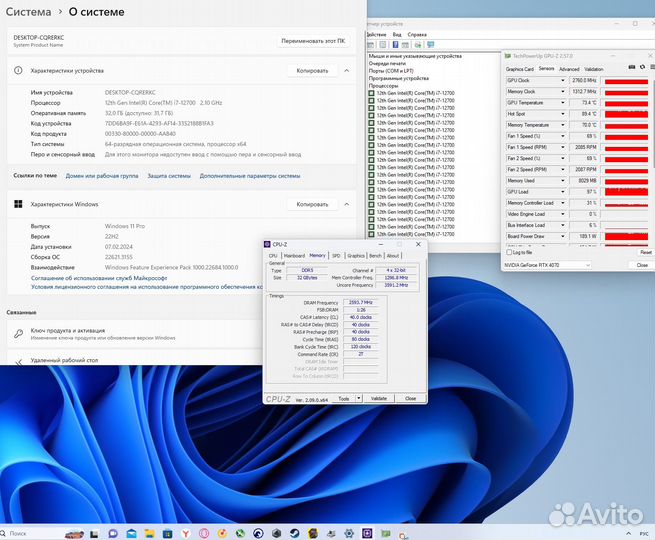Switch to the SPD tab in CPU-Z
This screenshot has height=540, width=655.
(x=336, y=256)
